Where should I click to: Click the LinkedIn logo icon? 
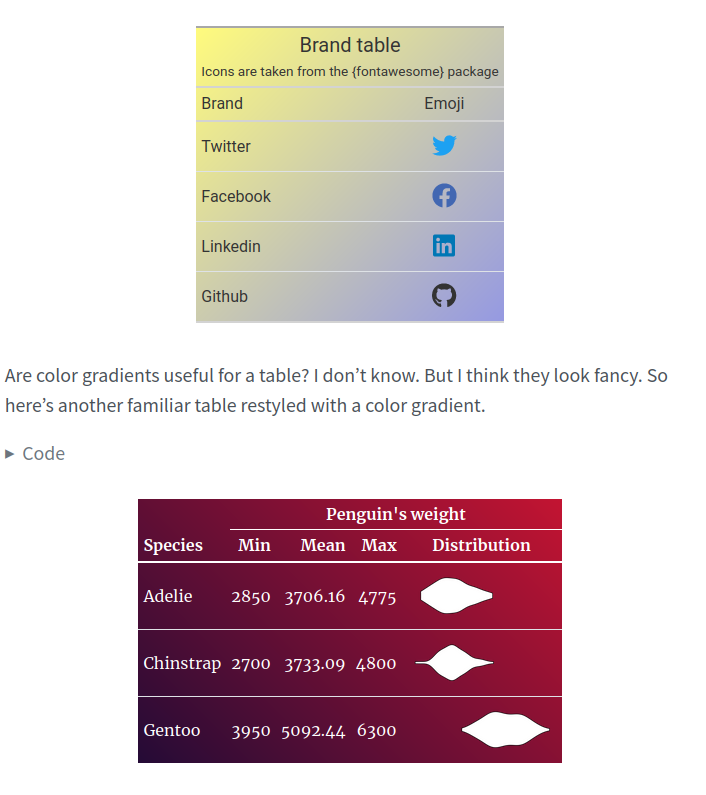point(444,246)
